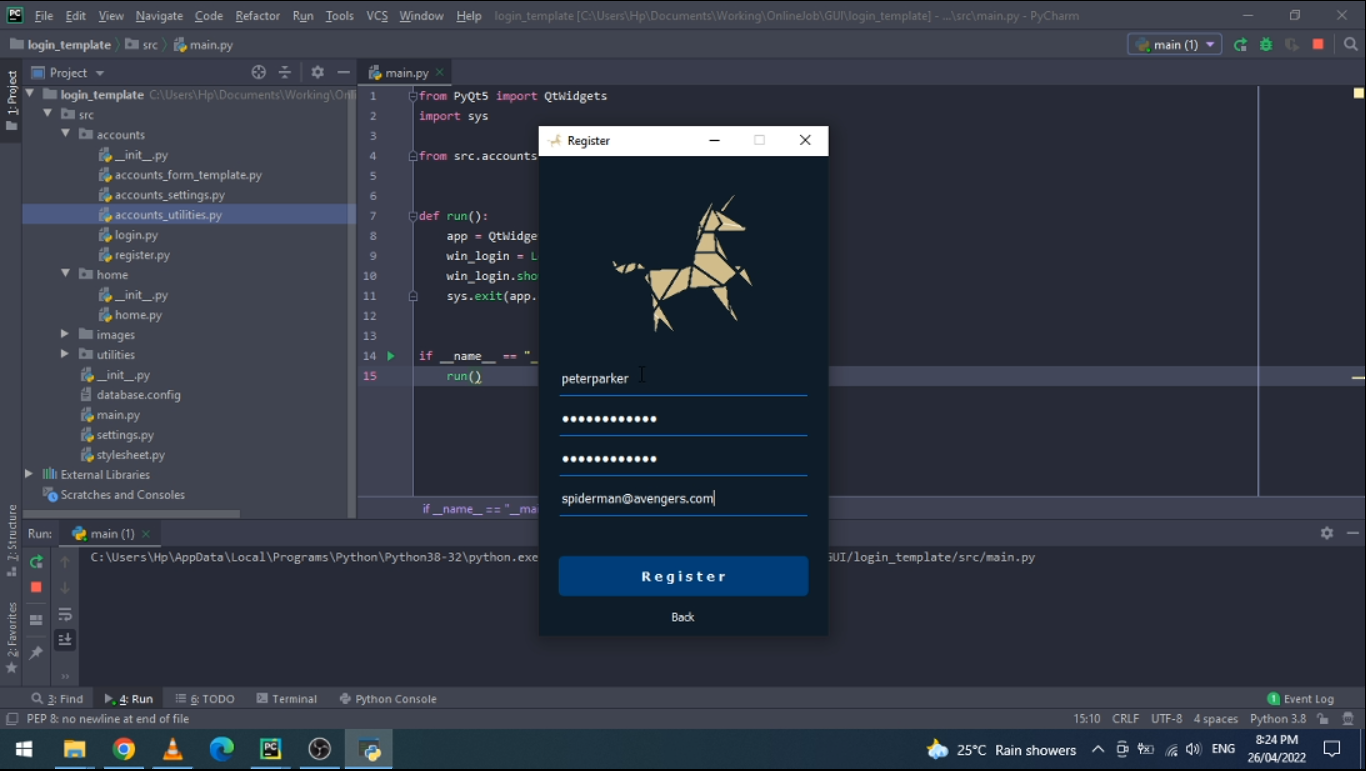Image resolution: width=1366 pixels, height=771 pixels.
Task: Open the File menu
Action: click(44, 16)
